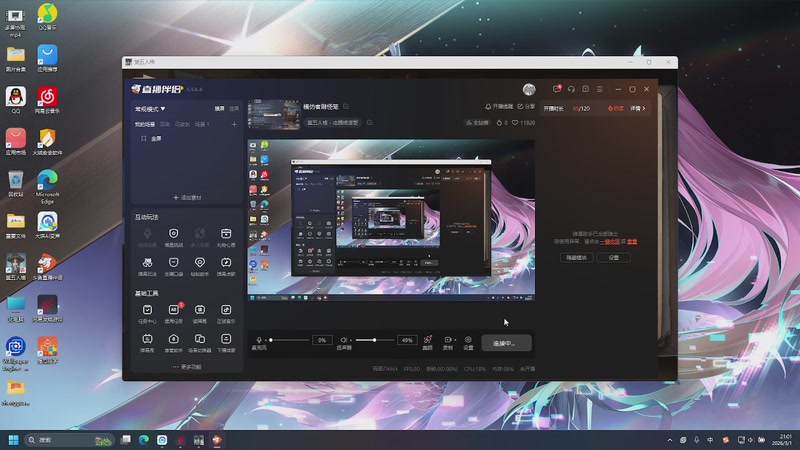Select the 场景 1 scene tab

coord(202,124)
